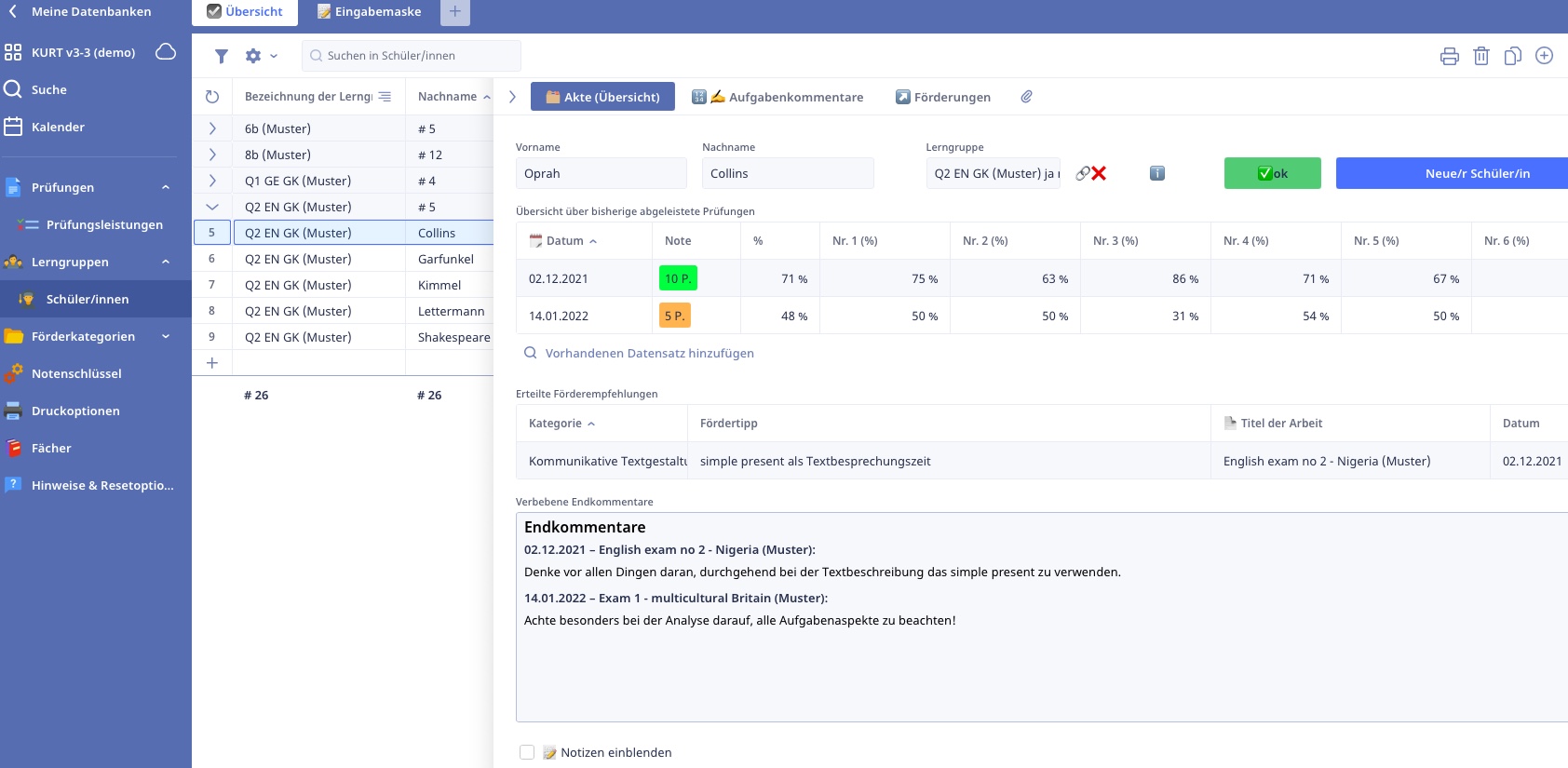1568x768 pixels.
Task: Open Suche in the sidebar
Action: [x=48, y=89]
